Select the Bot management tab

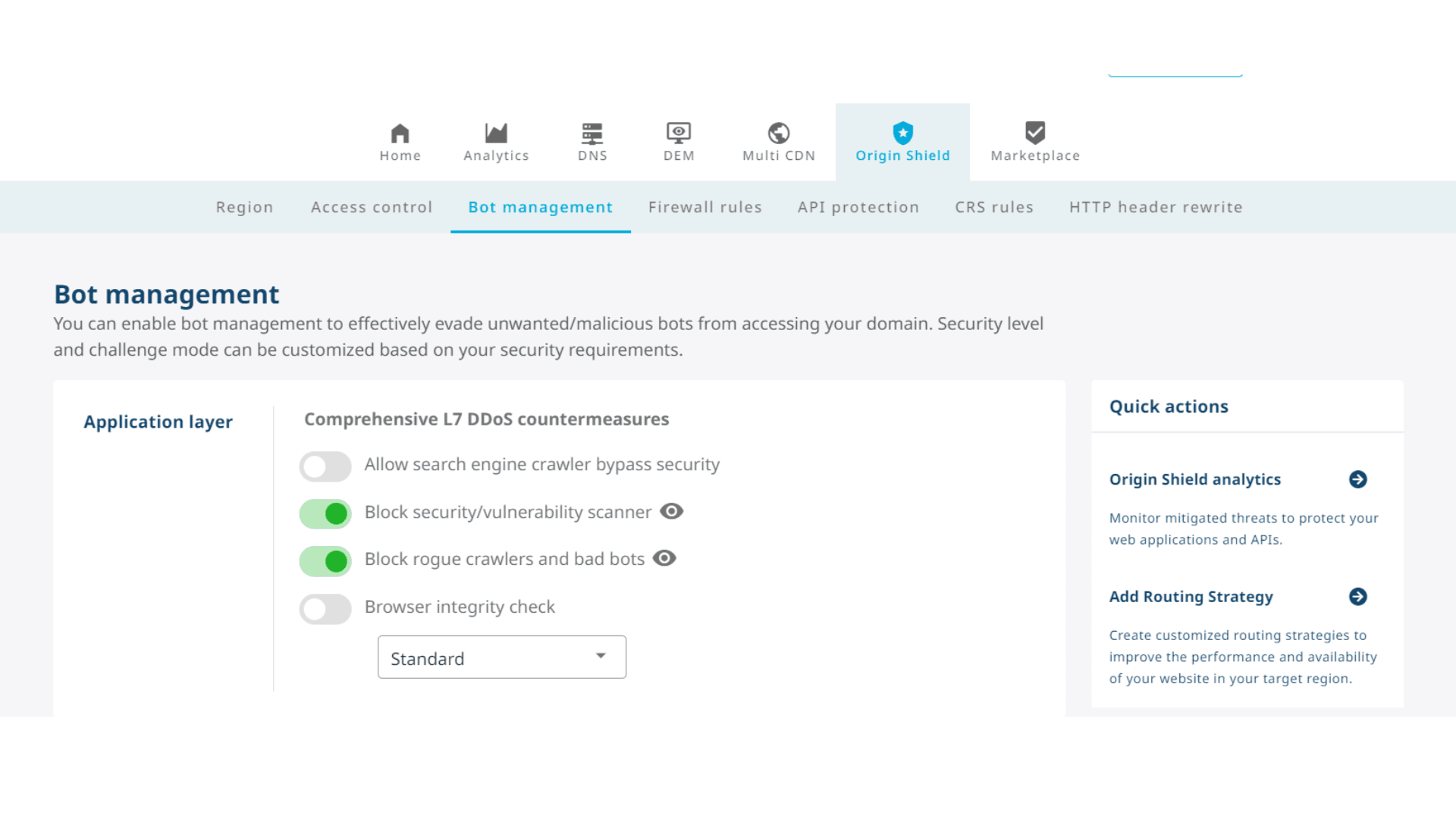pyautogui.click(x=541, y=207)
